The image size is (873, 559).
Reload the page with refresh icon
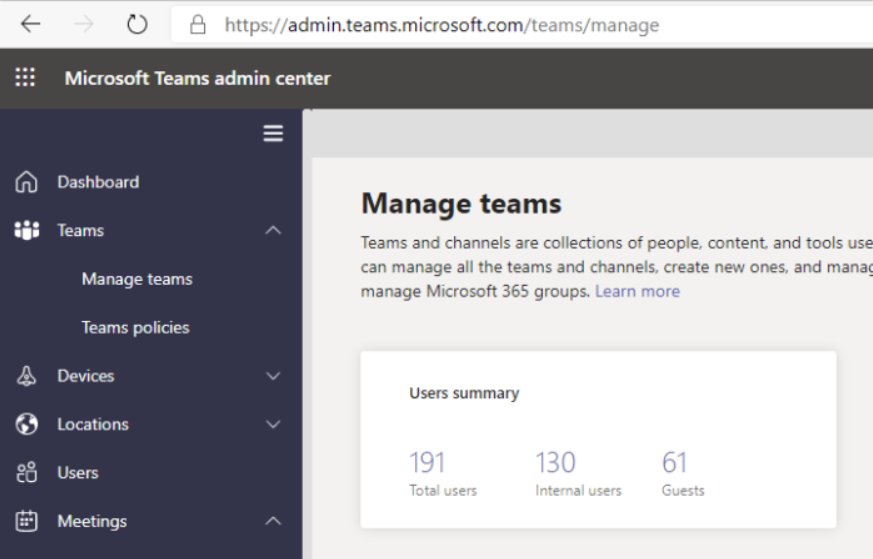coord(137,24)
